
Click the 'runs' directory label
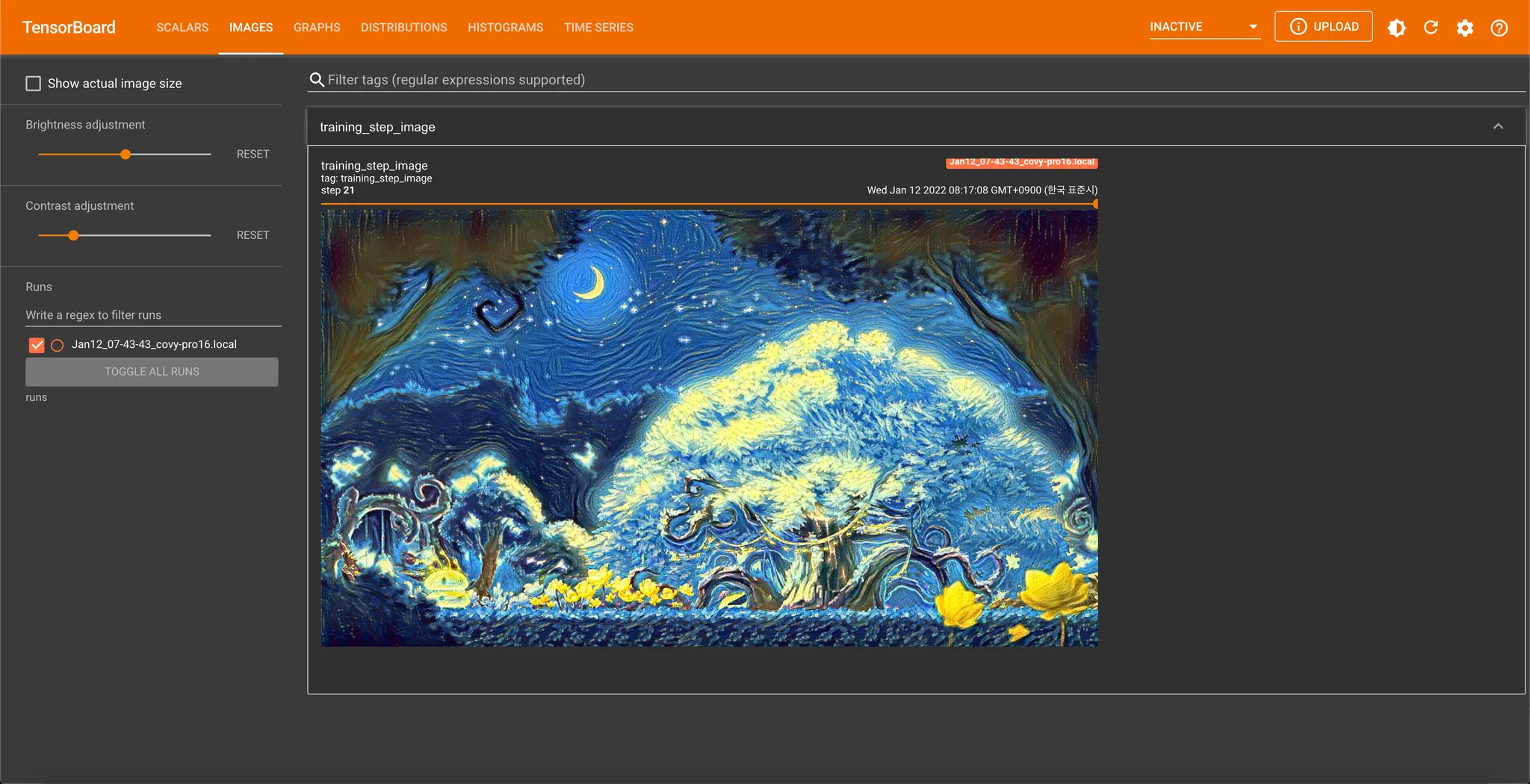point(37,397)
